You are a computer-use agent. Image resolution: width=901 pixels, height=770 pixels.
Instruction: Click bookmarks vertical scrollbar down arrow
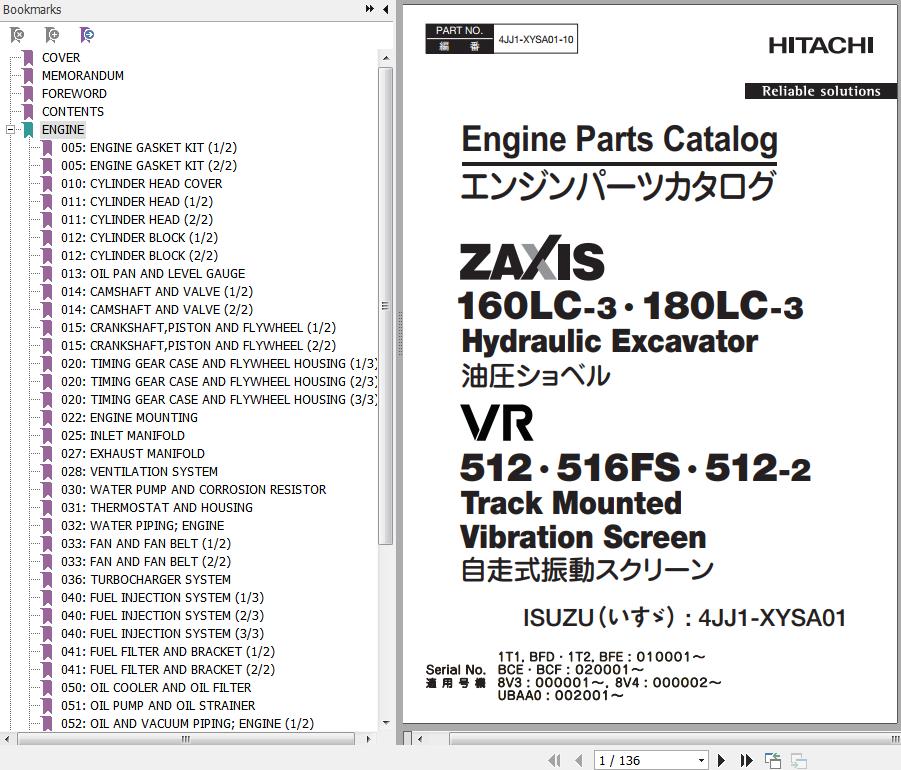(x=386, y=723)
